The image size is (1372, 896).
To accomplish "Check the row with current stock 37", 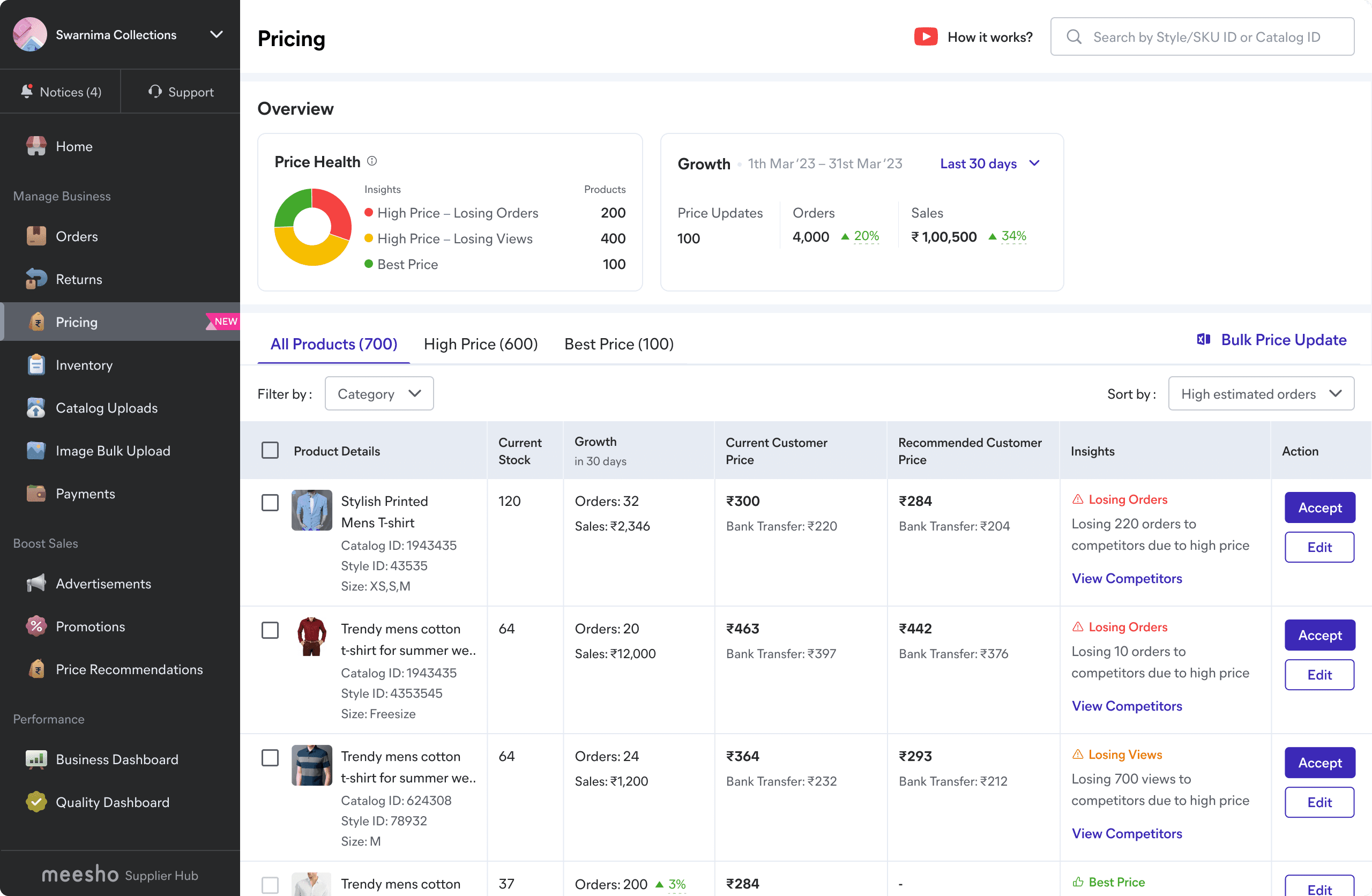I will click(x=270, y=884).
